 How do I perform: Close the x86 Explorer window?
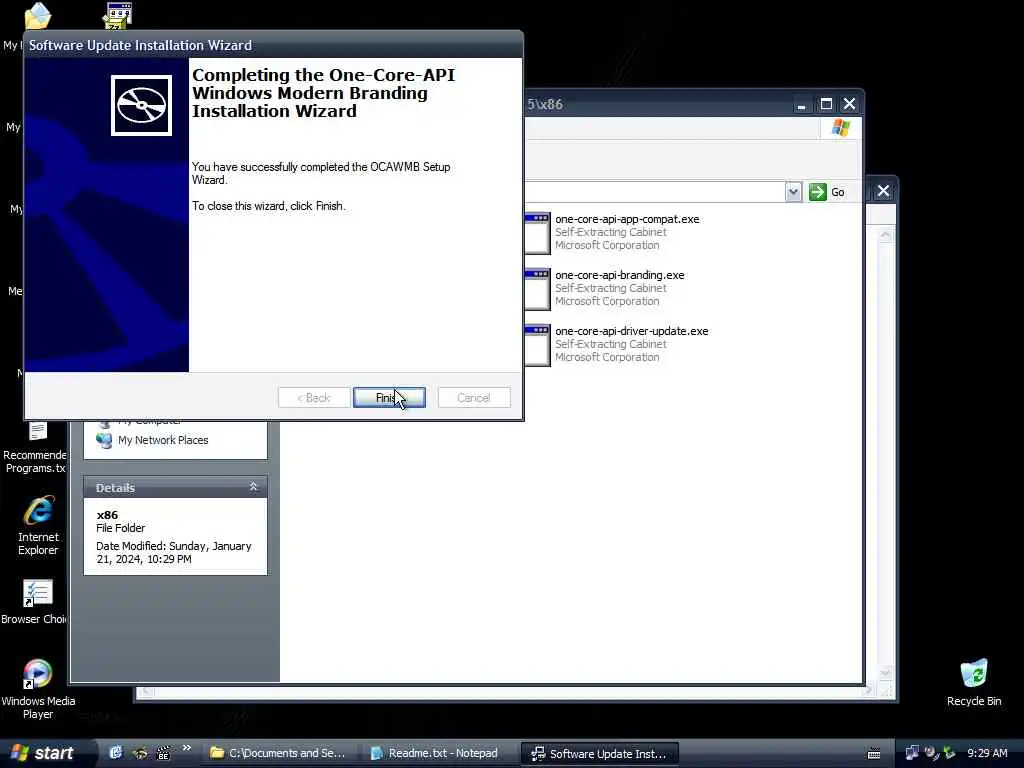[850, 104]
